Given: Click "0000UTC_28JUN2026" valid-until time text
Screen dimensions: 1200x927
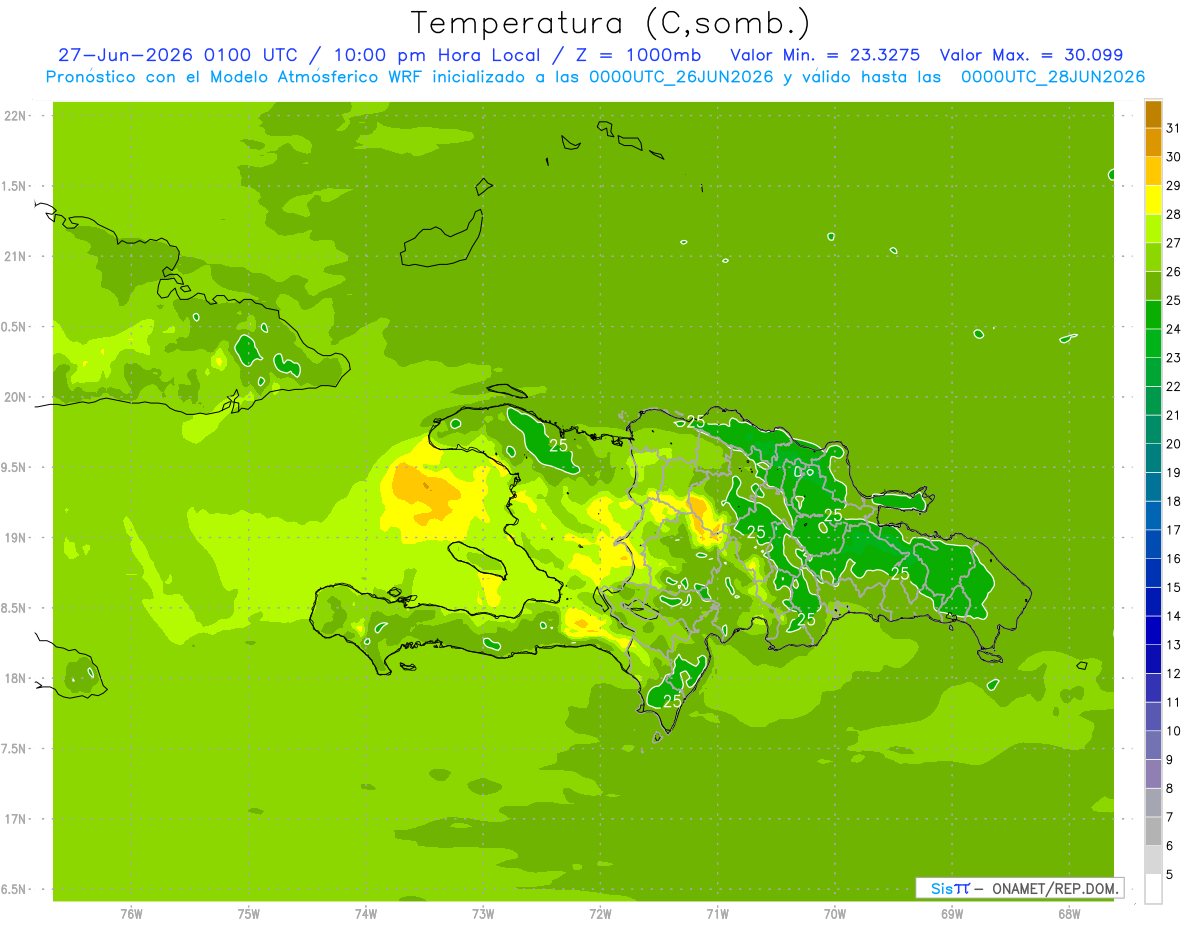Looking at the screenshot, I should (1053, 77).
